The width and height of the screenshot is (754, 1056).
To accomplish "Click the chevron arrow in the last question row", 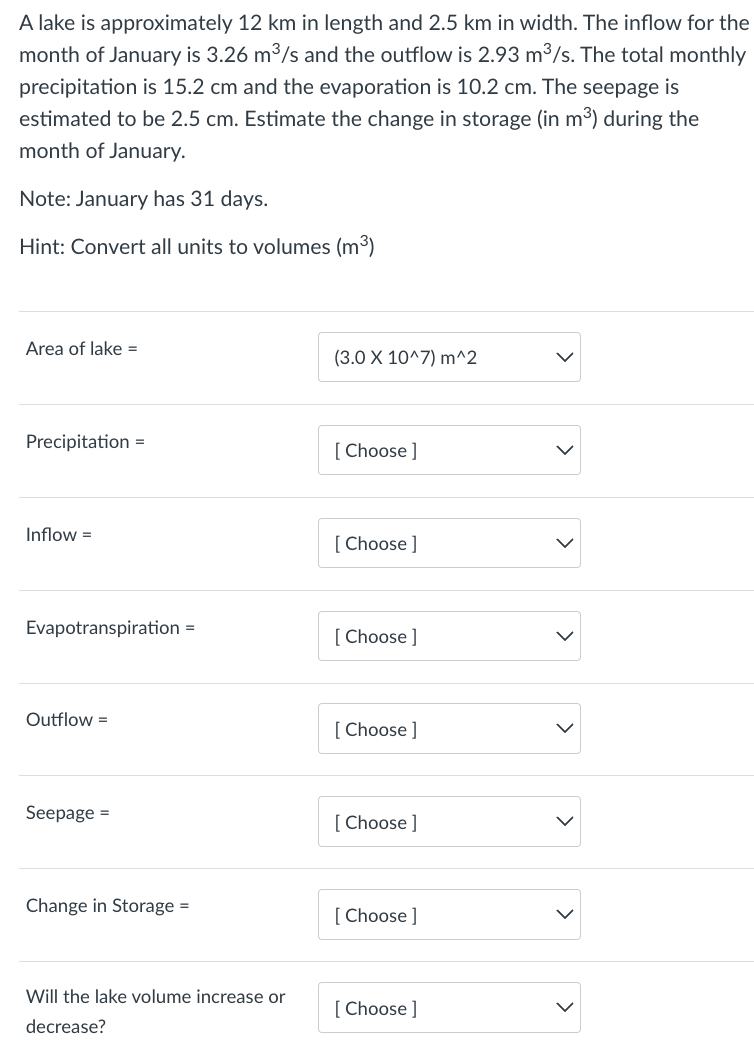I will tap(565, 1008).
